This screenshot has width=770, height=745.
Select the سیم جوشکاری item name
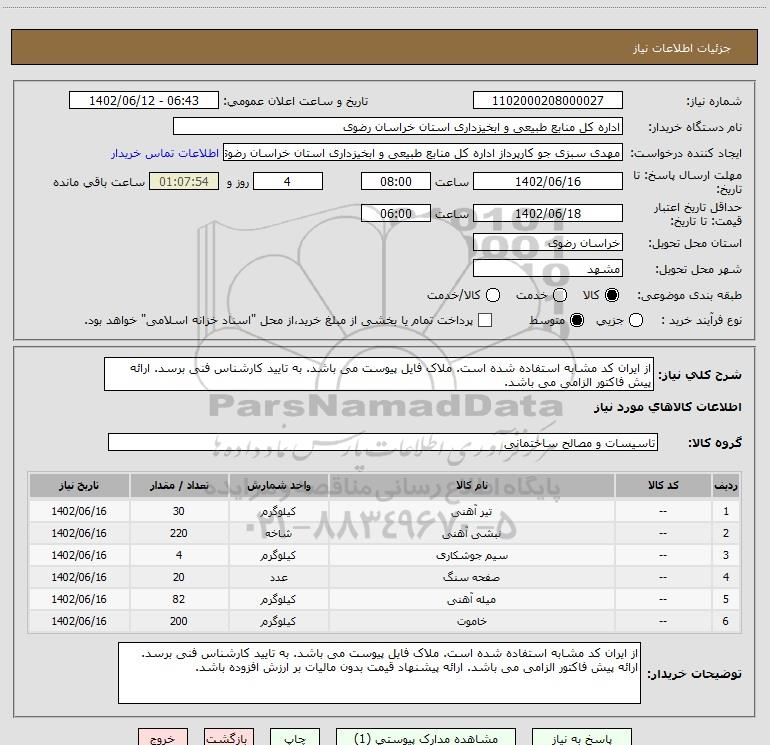(x=471, y=555)
